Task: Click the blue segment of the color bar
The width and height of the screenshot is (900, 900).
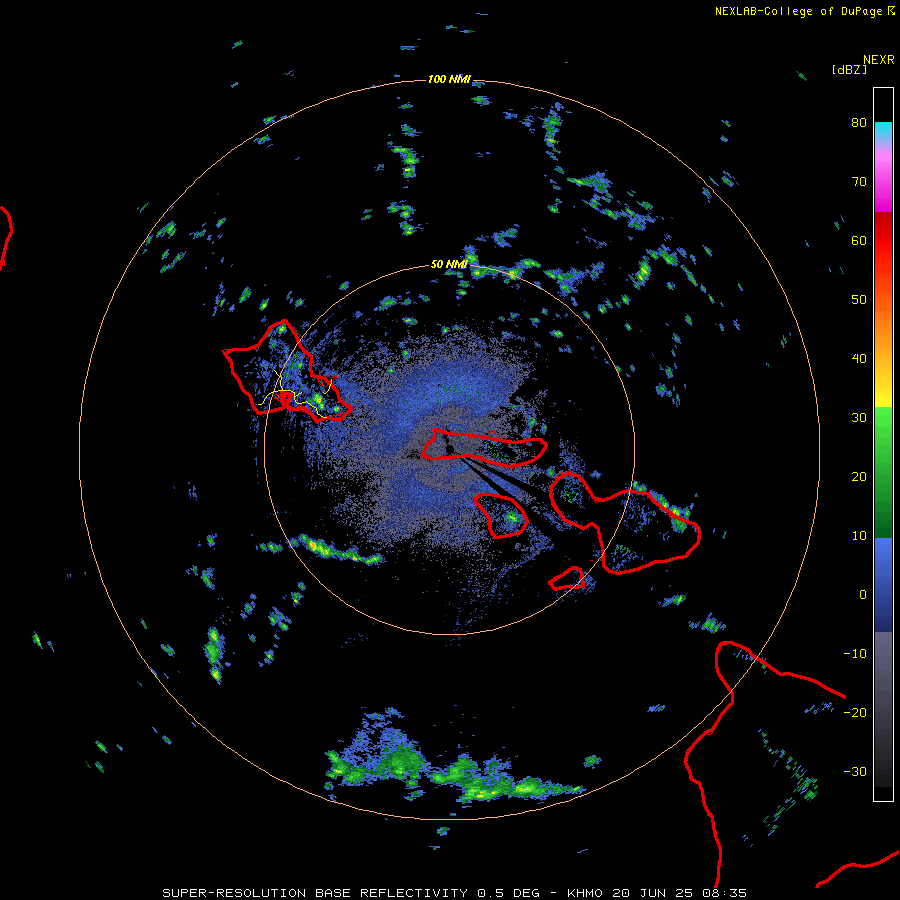Action: click(x=883, y=584)
